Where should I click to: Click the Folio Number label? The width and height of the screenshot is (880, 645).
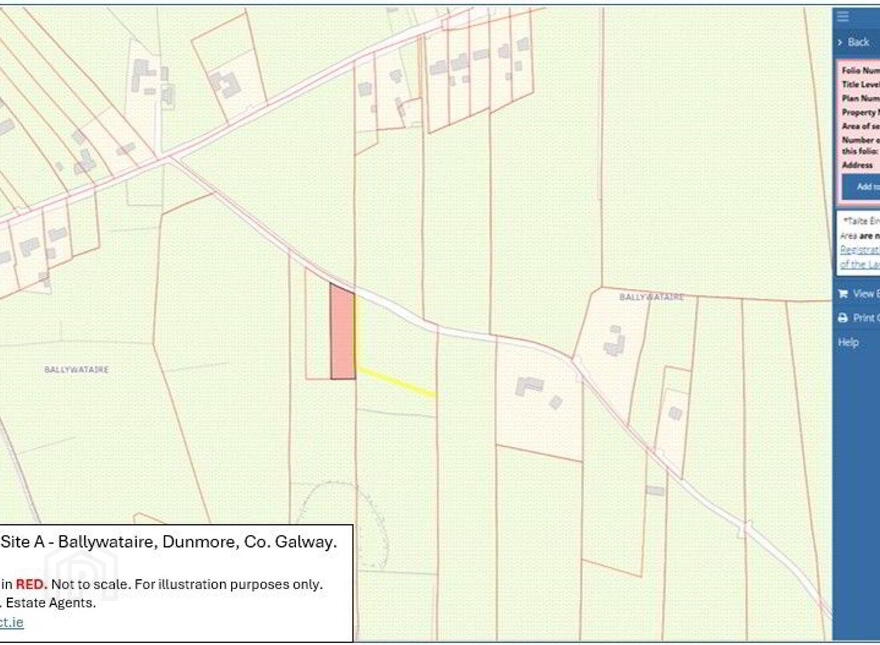[860, 71]
